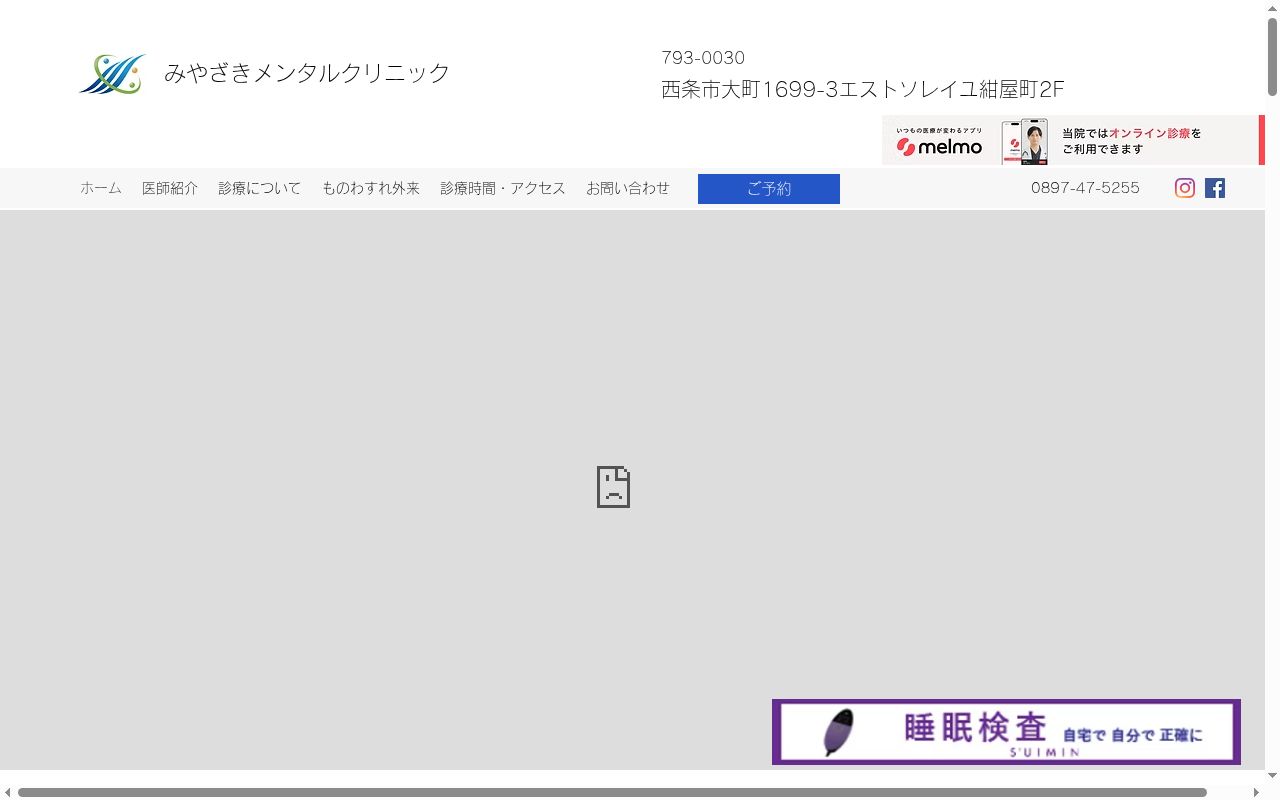Click the vertical scrollbar thumb
Screen dimensions: 1280x800
coord(1272,57)
